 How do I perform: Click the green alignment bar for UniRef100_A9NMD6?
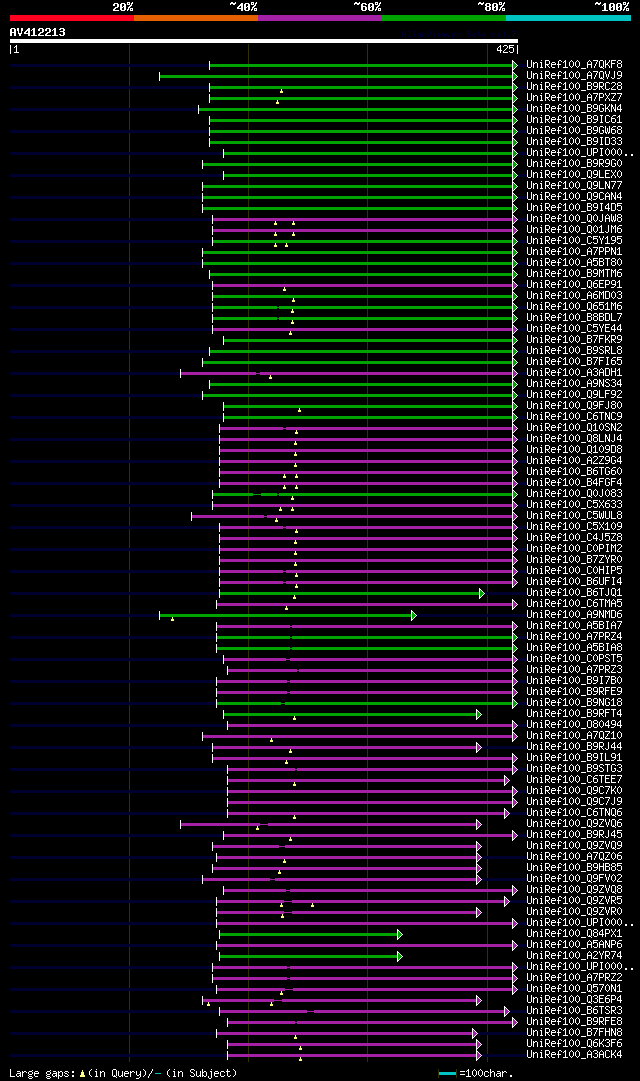tap(288, 615)
